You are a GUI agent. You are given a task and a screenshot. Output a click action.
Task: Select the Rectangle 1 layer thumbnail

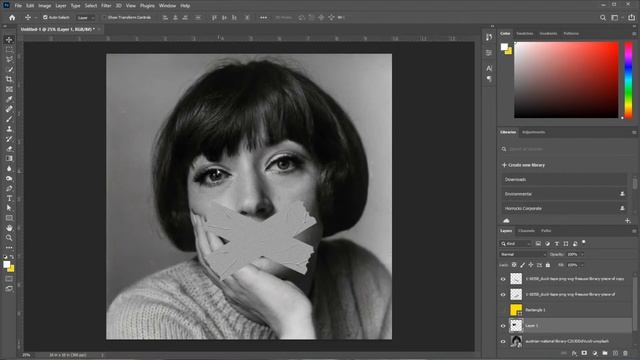(x=516, y=310)
